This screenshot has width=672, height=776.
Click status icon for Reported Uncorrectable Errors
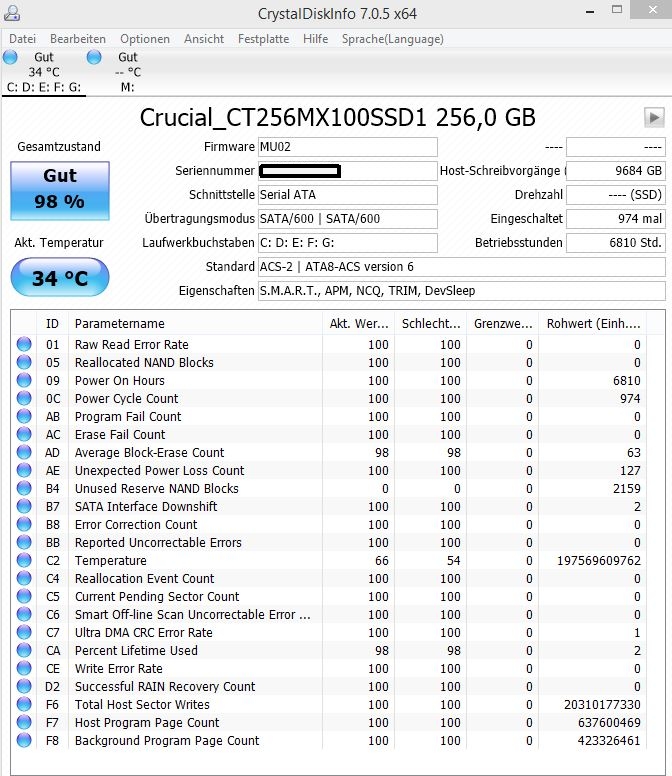[x=24, y=542]
